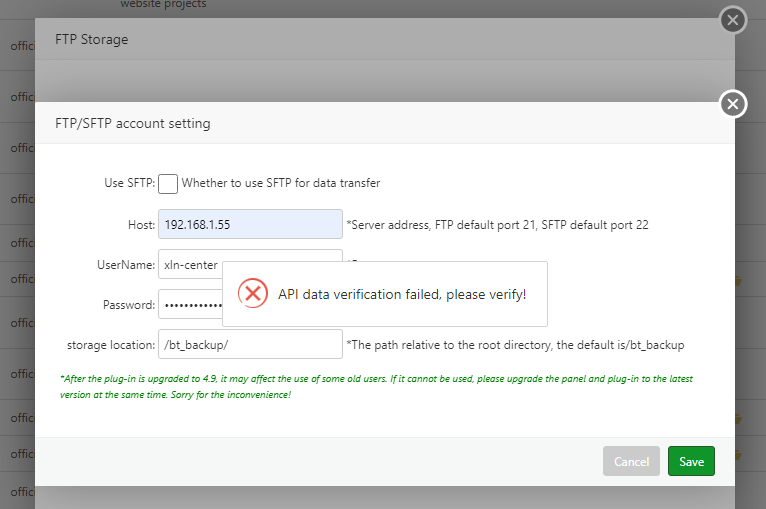Image resolution: width=766 pixels, height=509 pixels.
Task: Click the red error icon in notification
Action: (253, 293)
